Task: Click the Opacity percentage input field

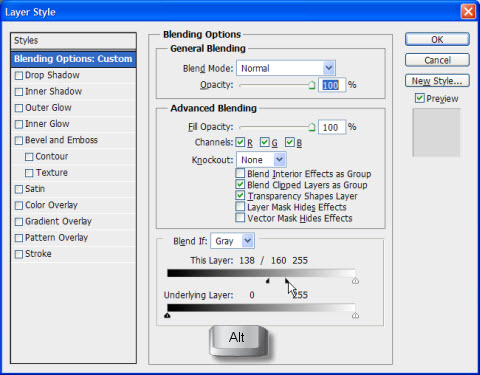Action: (332, 85)
